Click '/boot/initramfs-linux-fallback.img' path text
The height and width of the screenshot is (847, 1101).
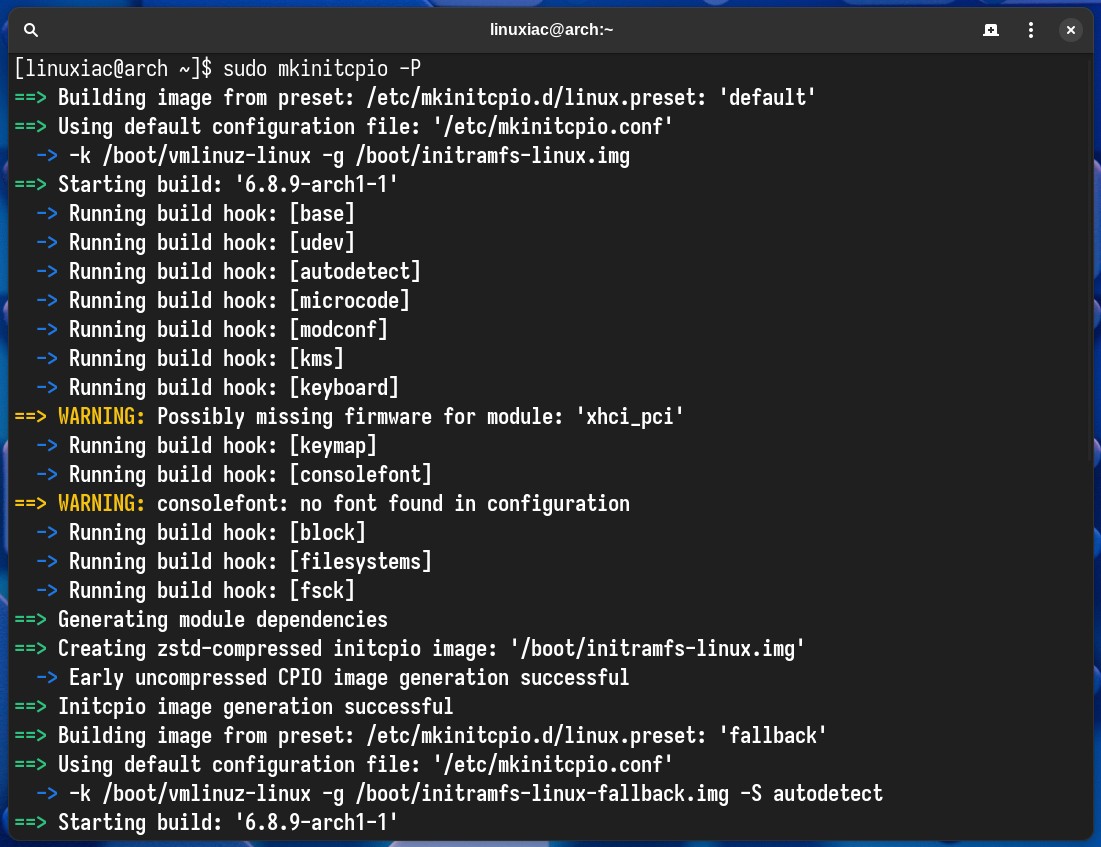(x=542, y=794)
